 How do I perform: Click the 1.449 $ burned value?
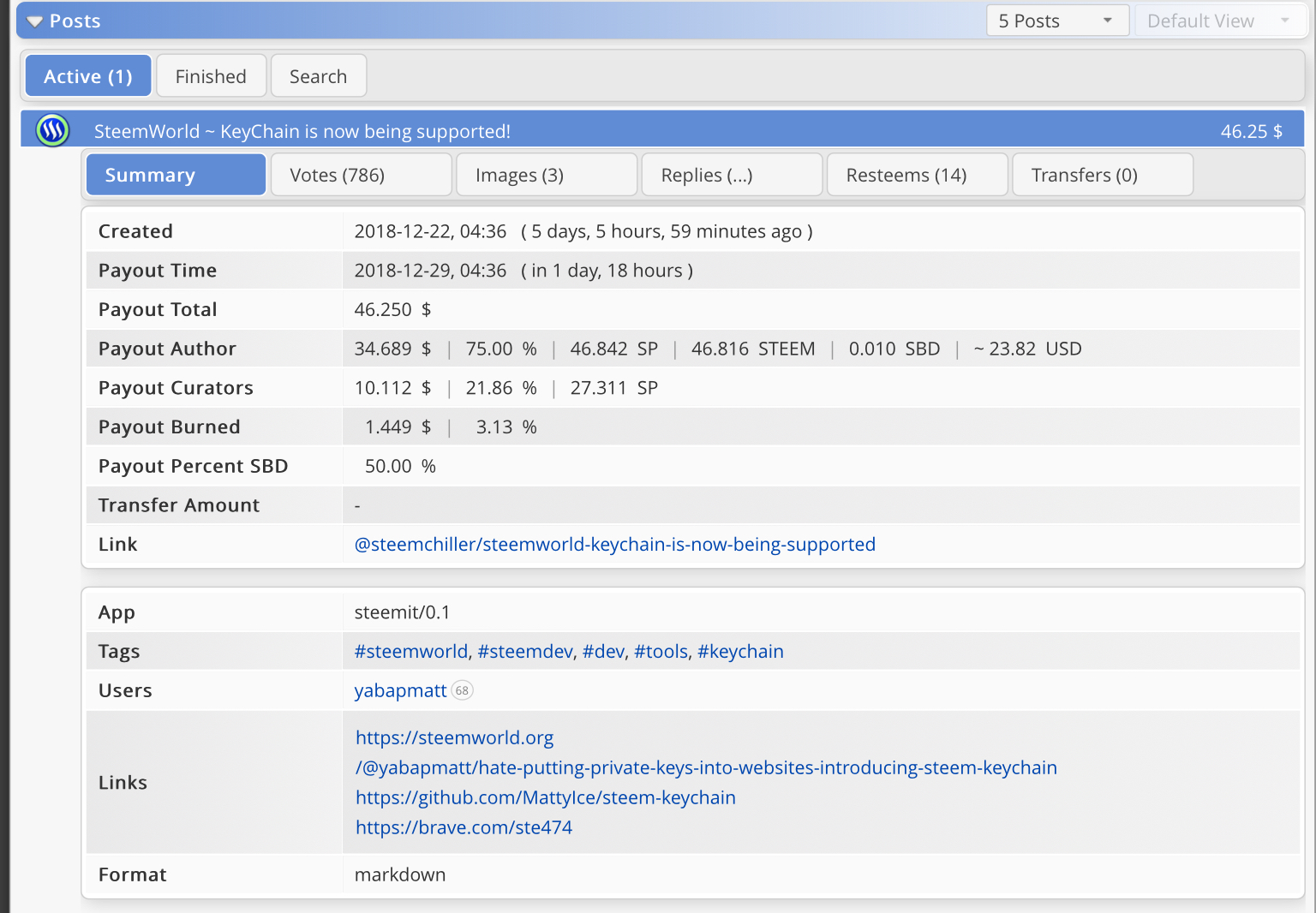click(398, 427)
